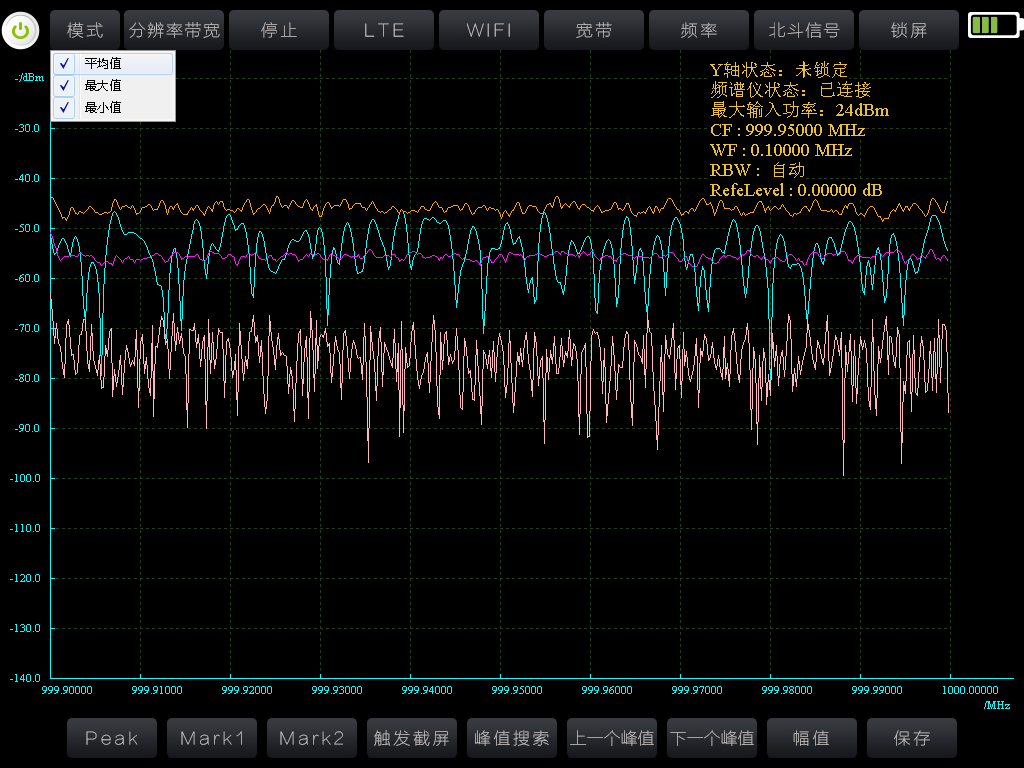
Task: Click 最大输入功率: 24dBm text
Action: [x=800, y=110]
